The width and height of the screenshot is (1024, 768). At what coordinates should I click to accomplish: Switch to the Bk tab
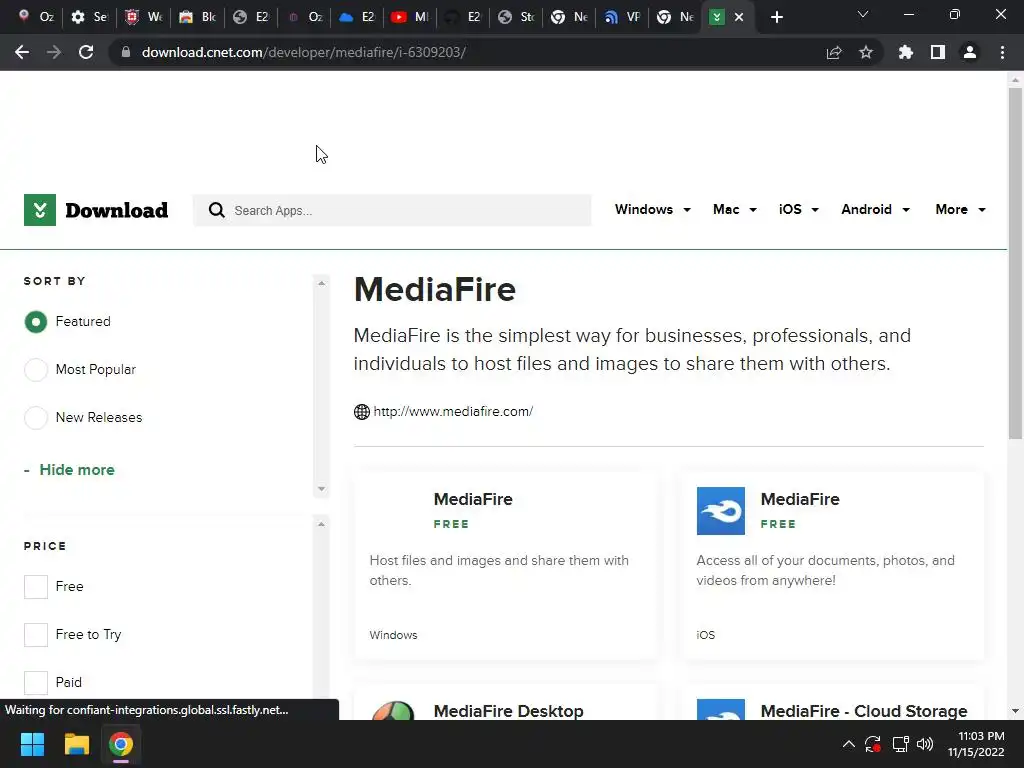tap(197, 17)
